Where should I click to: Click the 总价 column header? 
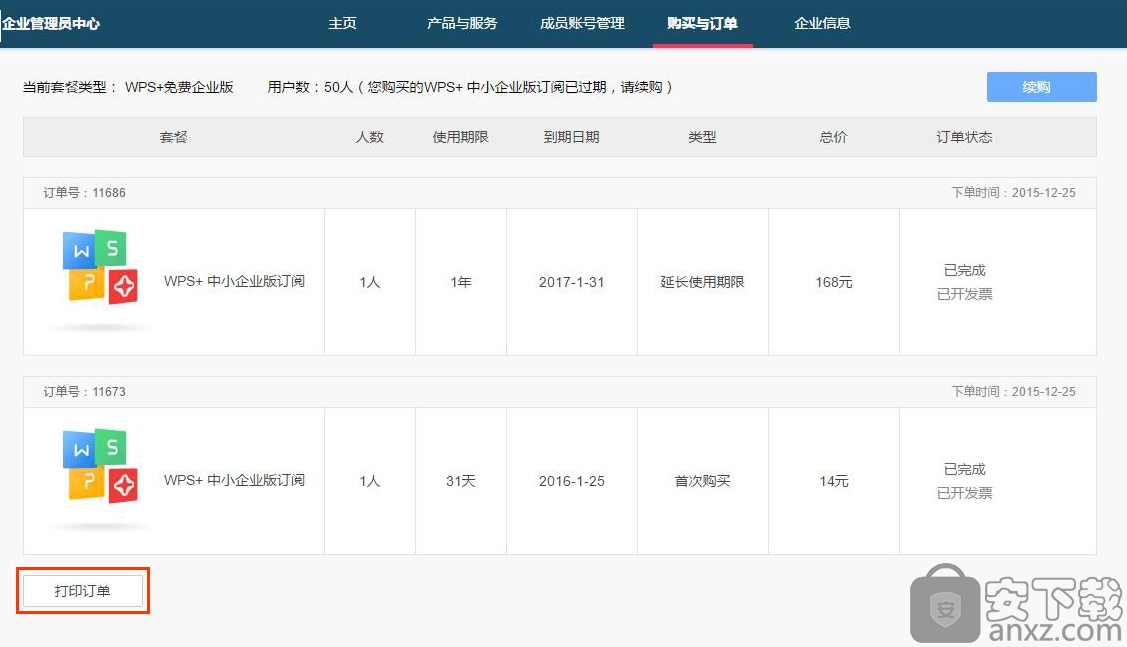click(x=834, y=137)
